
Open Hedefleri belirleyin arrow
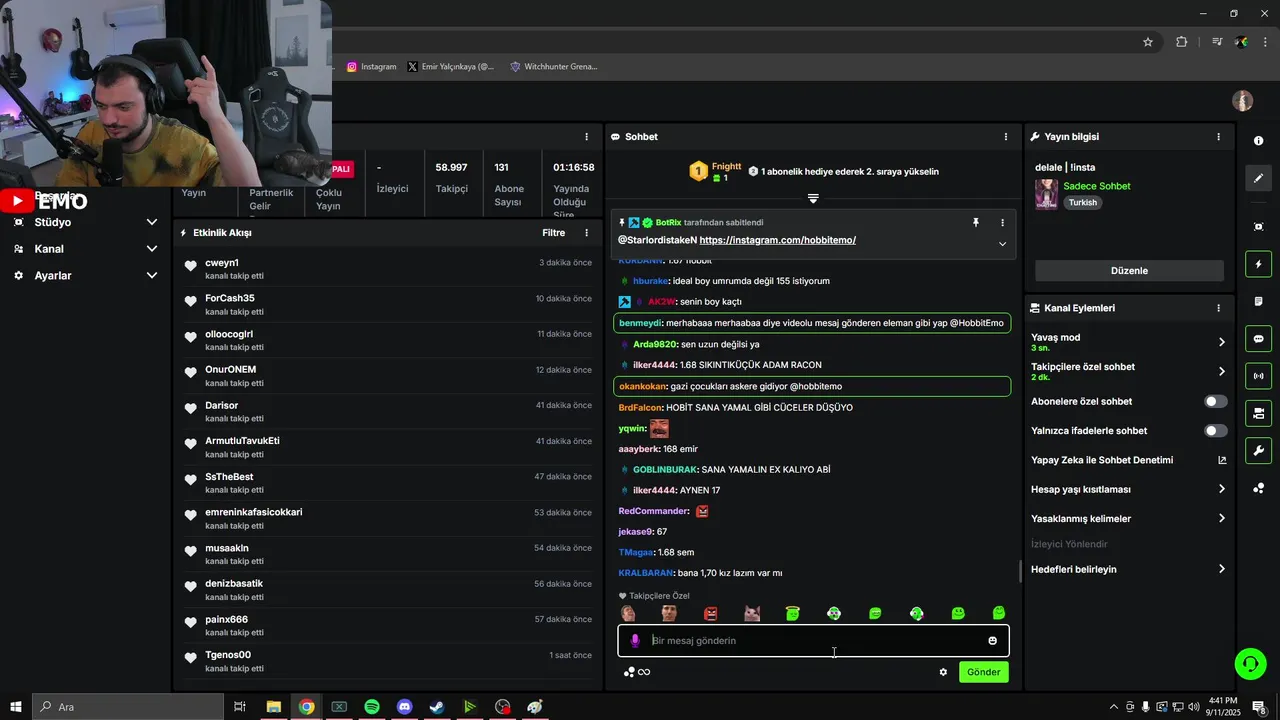tap(1221, 569)
